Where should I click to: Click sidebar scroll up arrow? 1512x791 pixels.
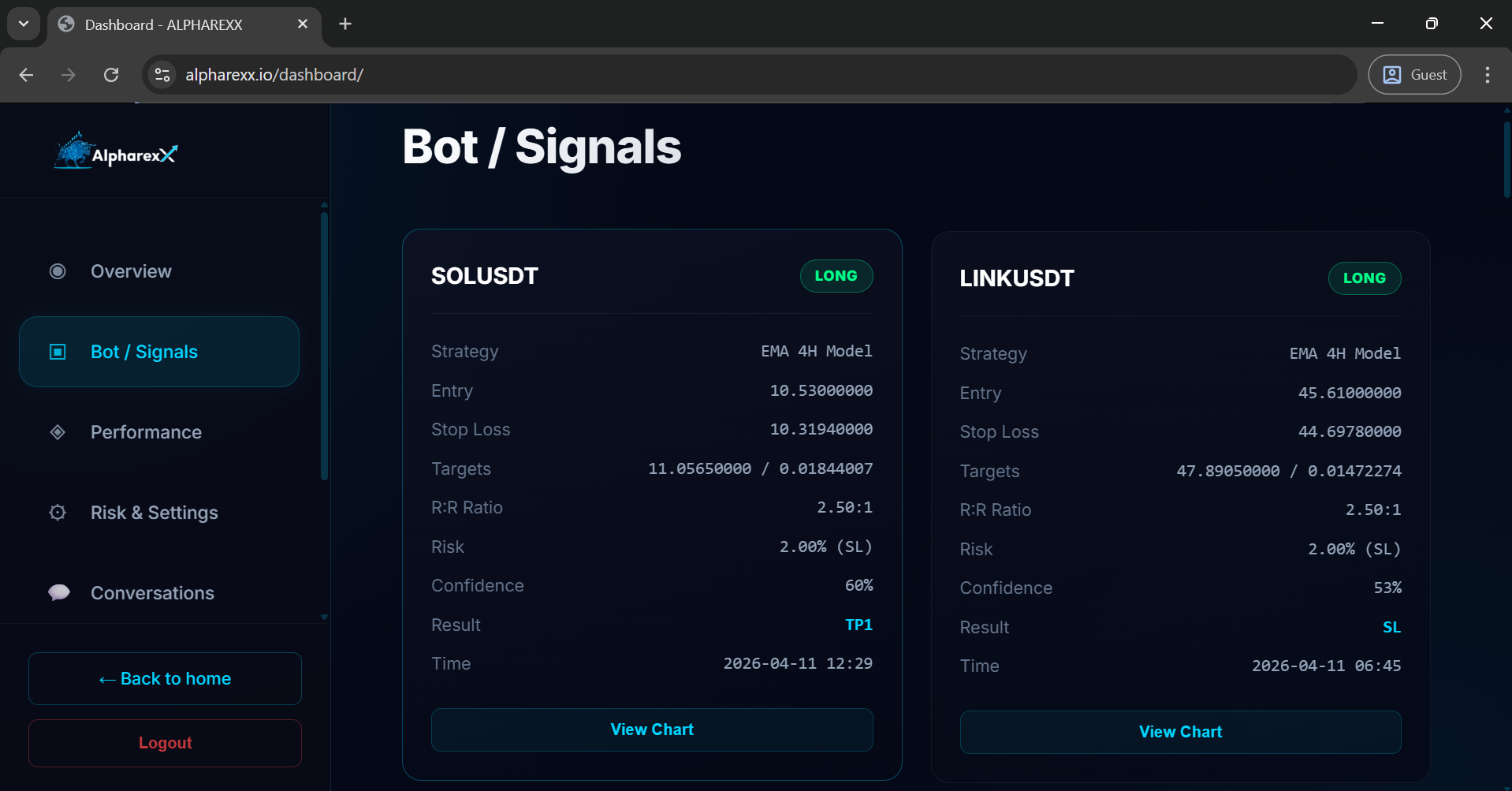pyautogui.click(x=324, y=204)
